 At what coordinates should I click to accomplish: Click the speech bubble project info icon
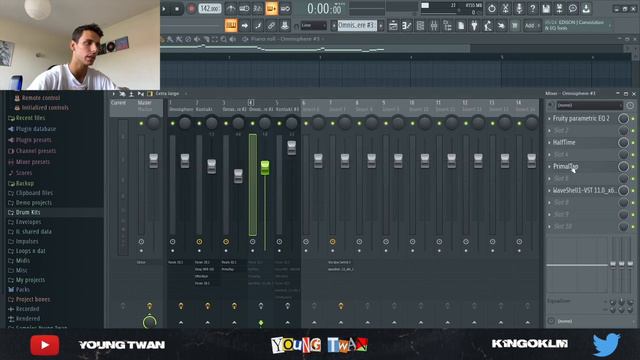(x=573, y=8)
